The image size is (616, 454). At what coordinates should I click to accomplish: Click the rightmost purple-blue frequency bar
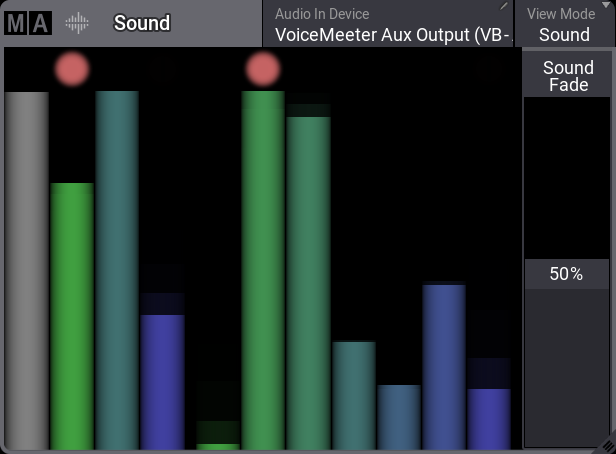pyautogui.click(x=489, y=418)
